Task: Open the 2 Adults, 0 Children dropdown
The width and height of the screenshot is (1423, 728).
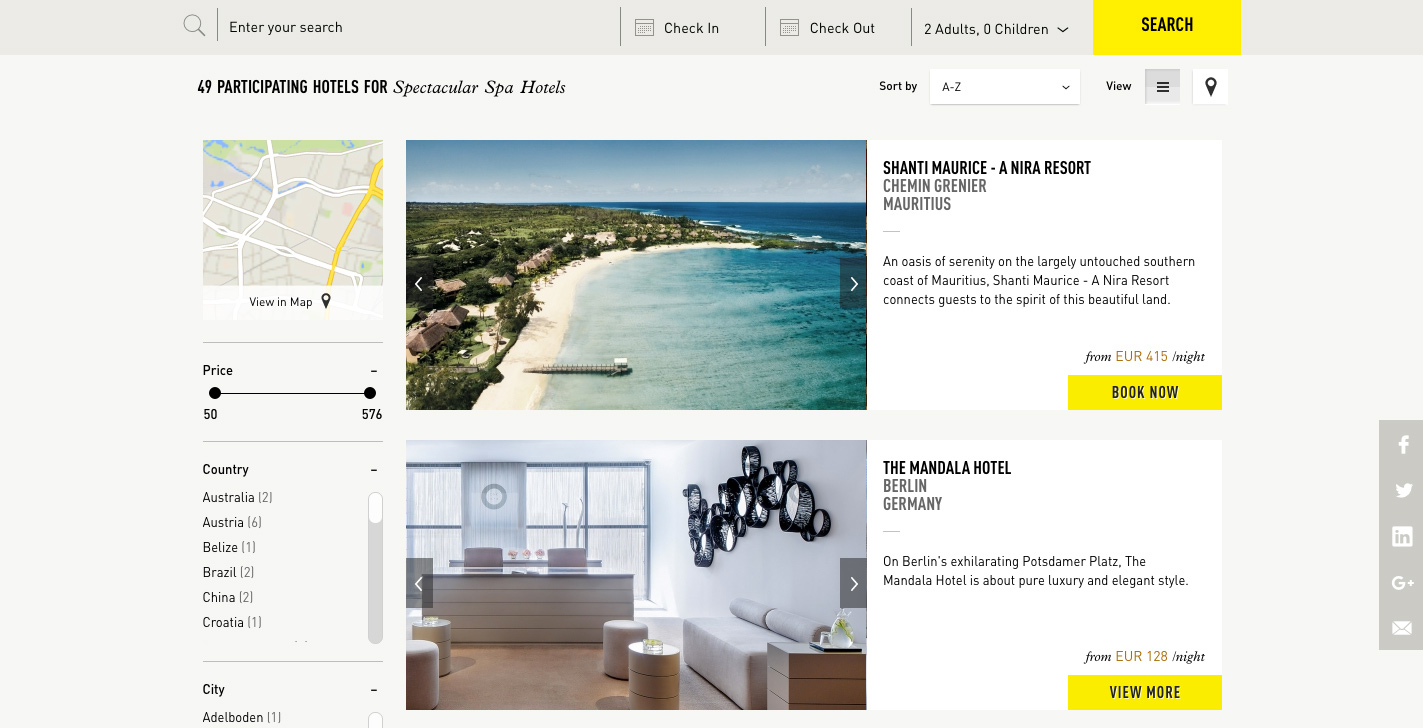Action: coord(996,29)
